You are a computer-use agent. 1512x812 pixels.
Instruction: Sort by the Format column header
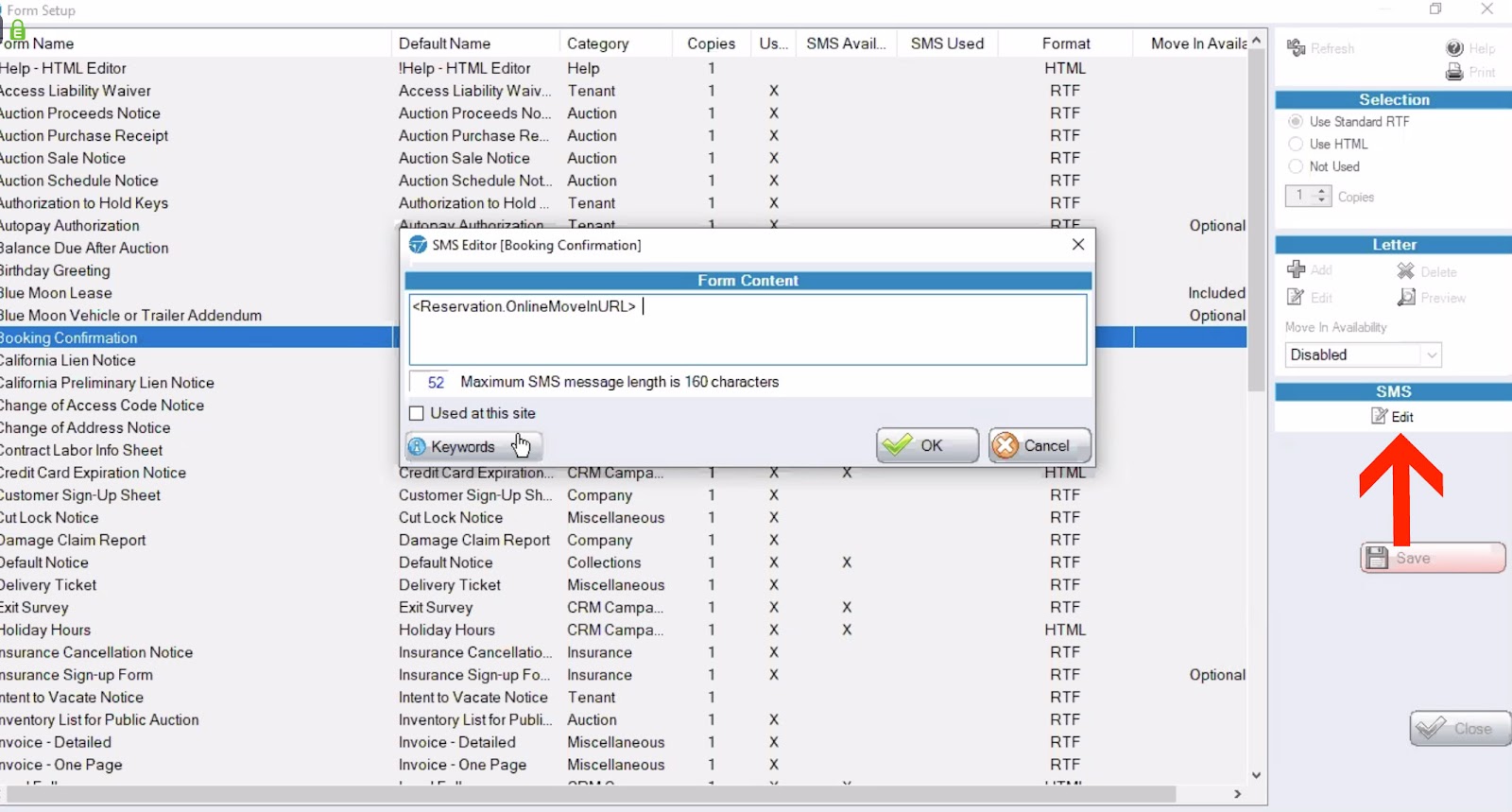[1066, 43]
